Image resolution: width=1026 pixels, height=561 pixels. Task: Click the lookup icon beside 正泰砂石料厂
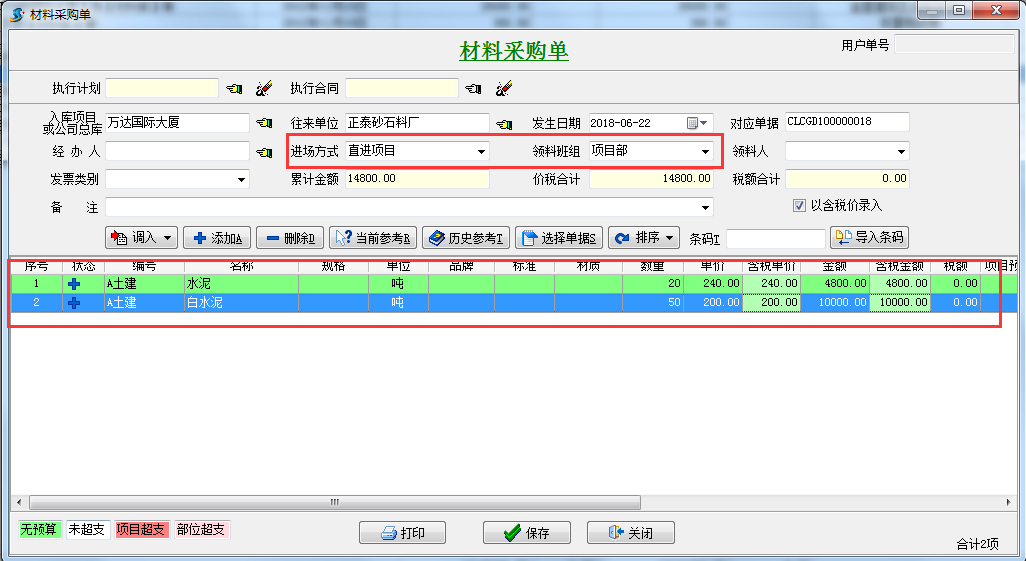(x=504, y=123)
